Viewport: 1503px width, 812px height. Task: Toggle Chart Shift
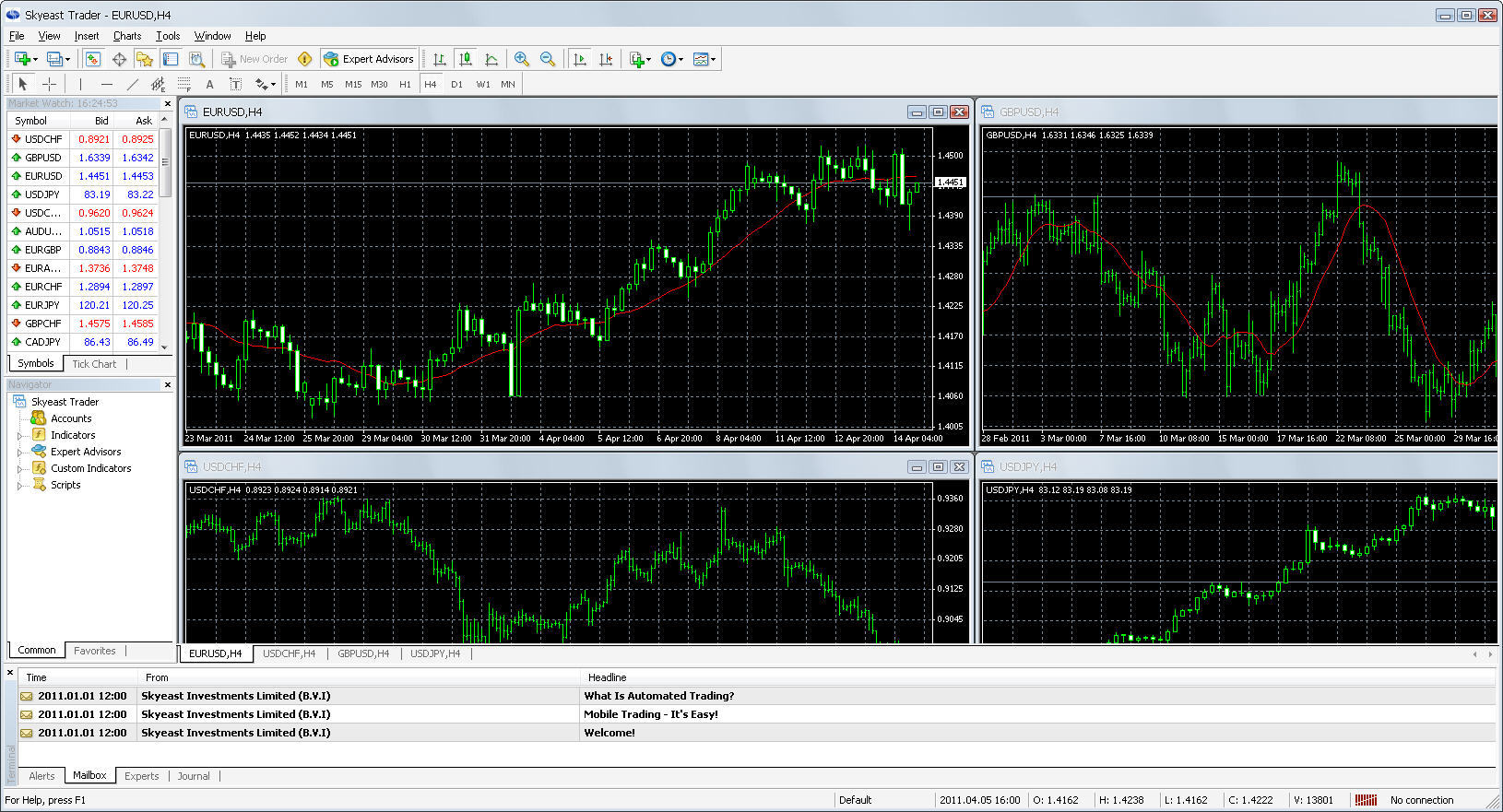pyautogui.click(x=606, y=59)
